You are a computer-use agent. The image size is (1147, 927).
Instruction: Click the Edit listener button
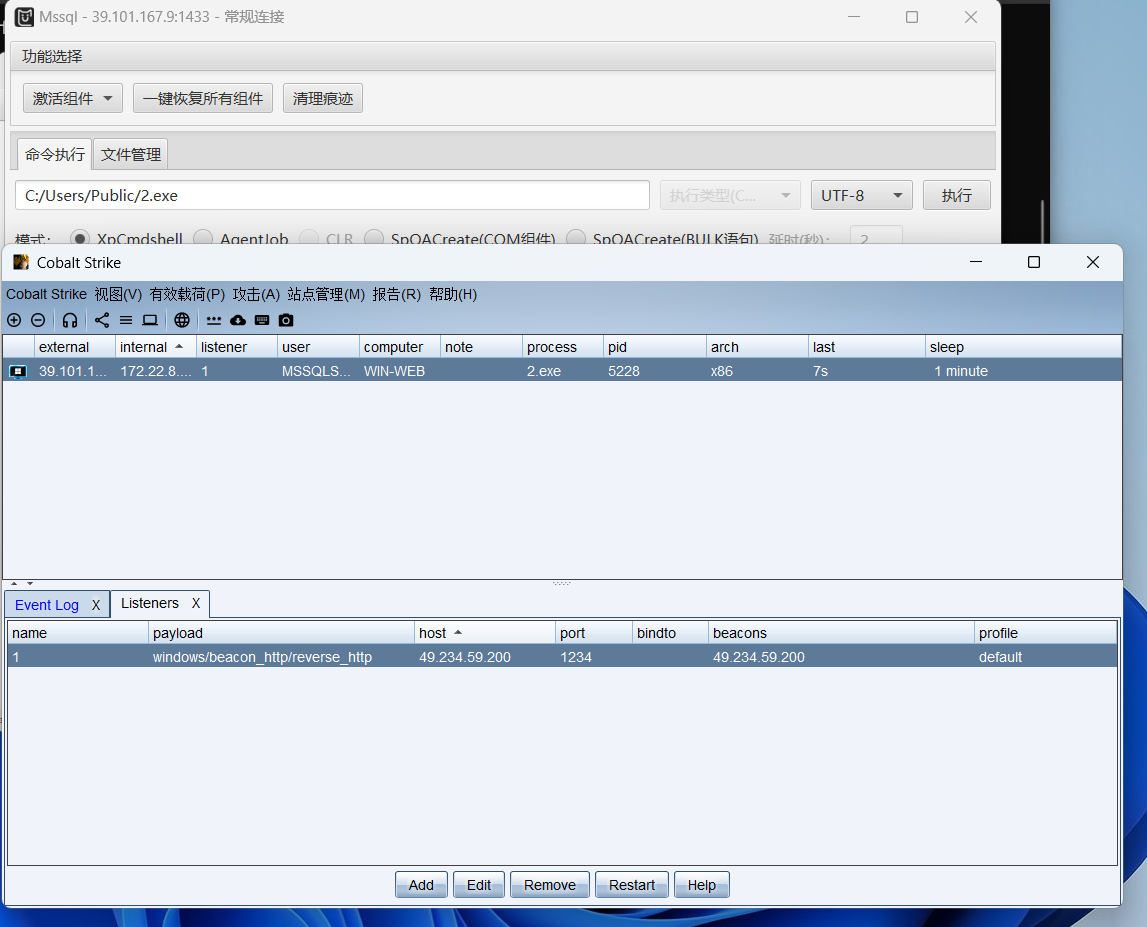[x=478, y=885]
